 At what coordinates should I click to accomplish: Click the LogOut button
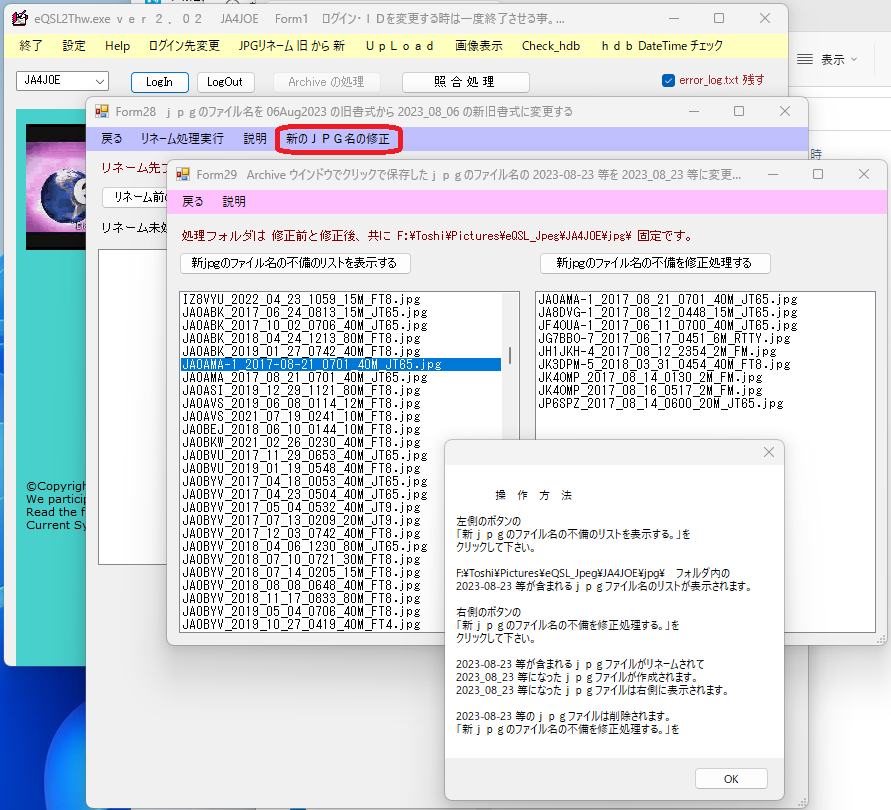coord(225,82)
